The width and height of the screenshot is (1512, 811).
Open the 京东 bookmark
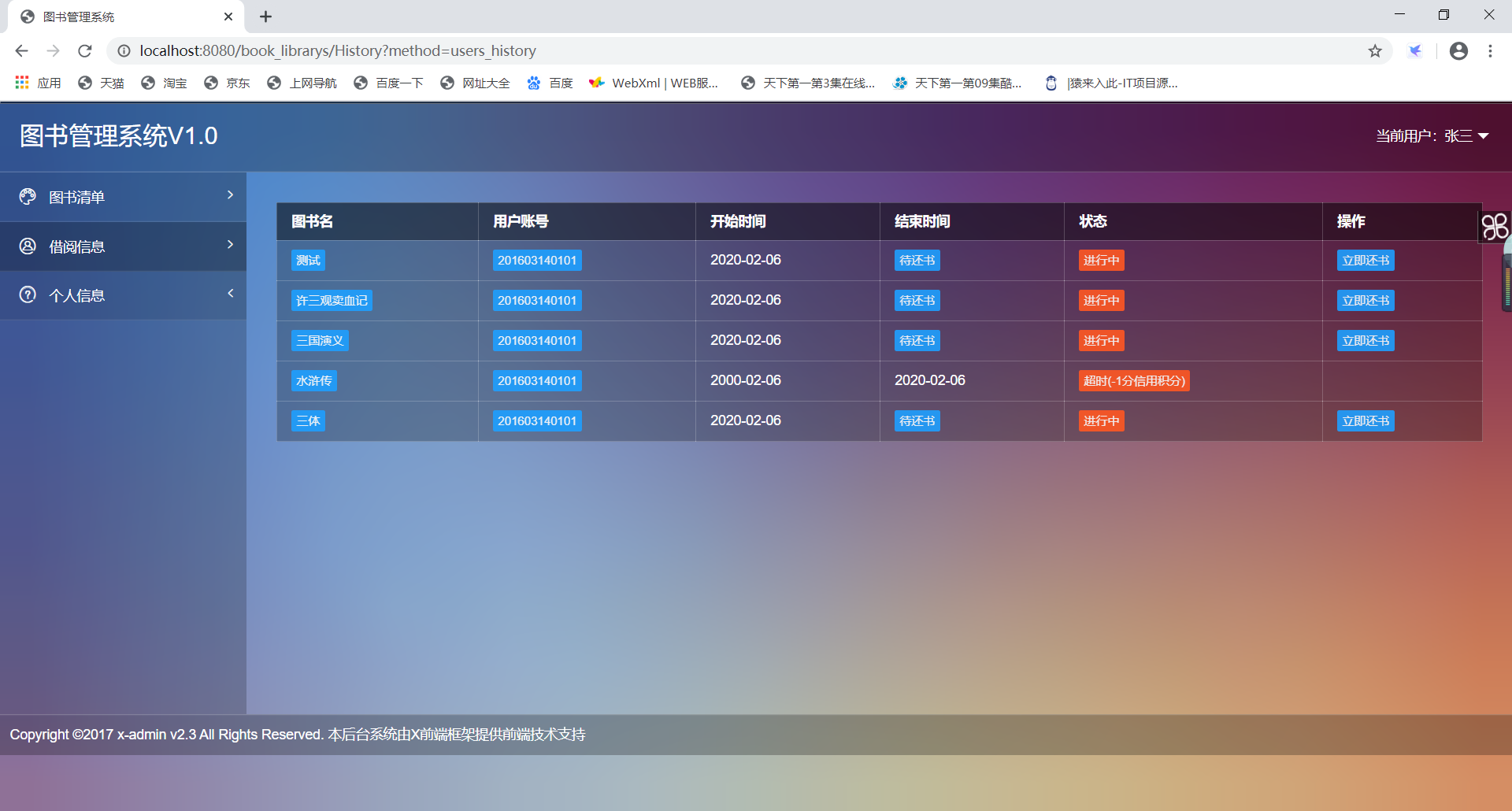[227, 83]
